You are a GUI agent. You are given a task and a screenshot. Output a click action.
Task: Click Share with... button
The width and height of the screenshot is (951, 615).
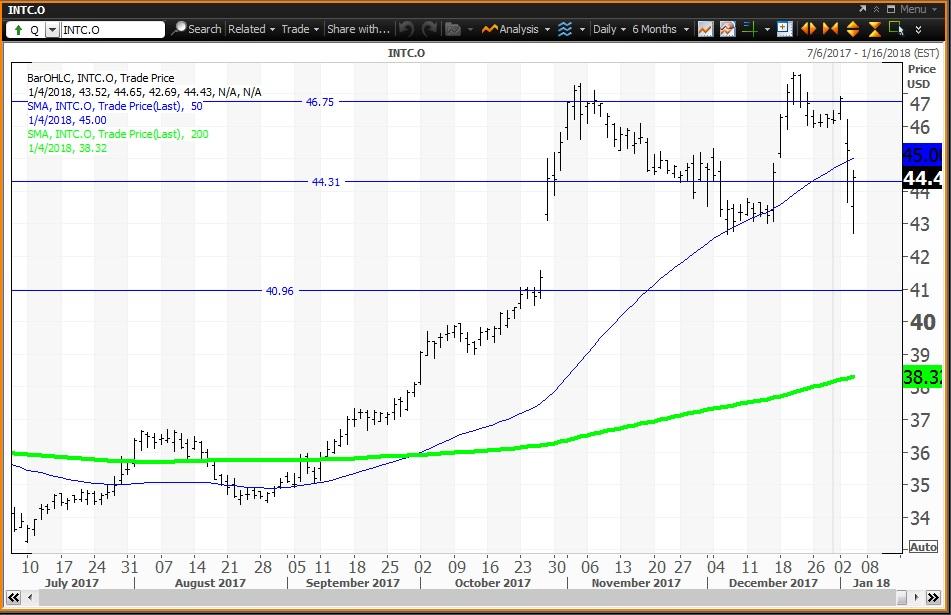point(358,29)
